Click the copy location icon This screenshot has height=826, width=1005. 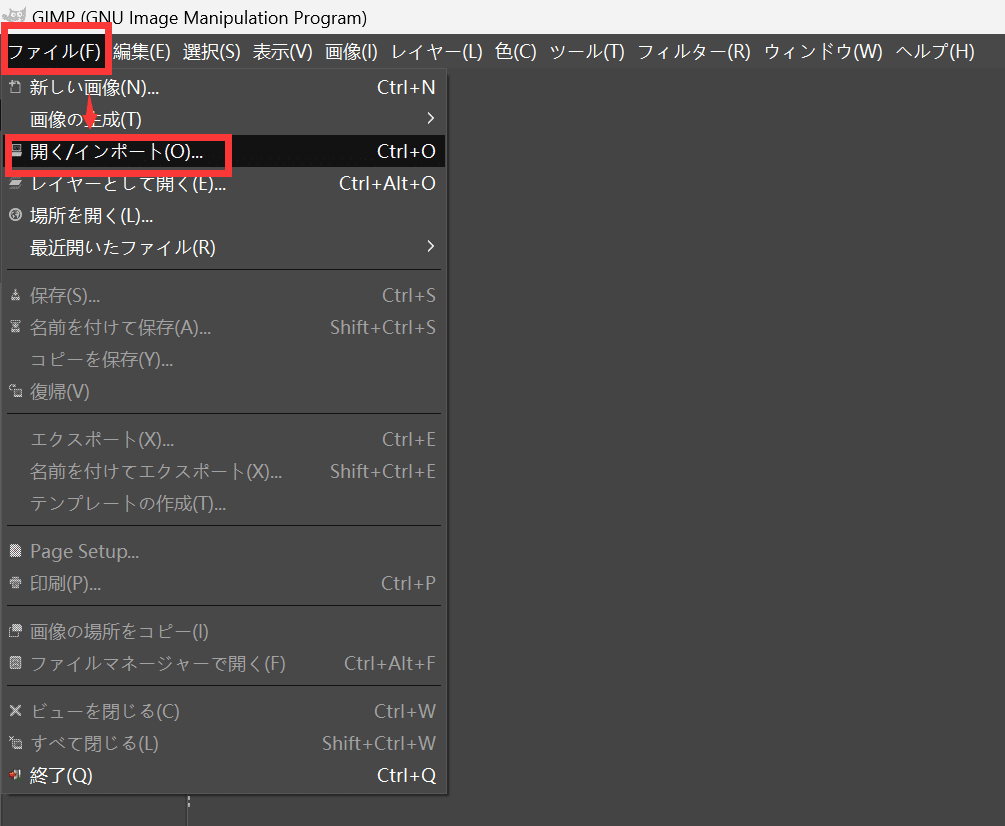coord(16,631)
